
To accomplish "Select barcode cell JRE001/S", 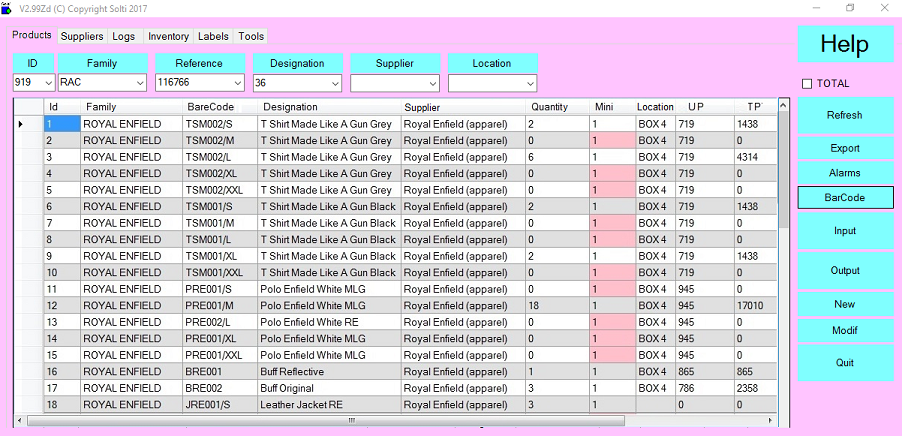I will [219, 405].
